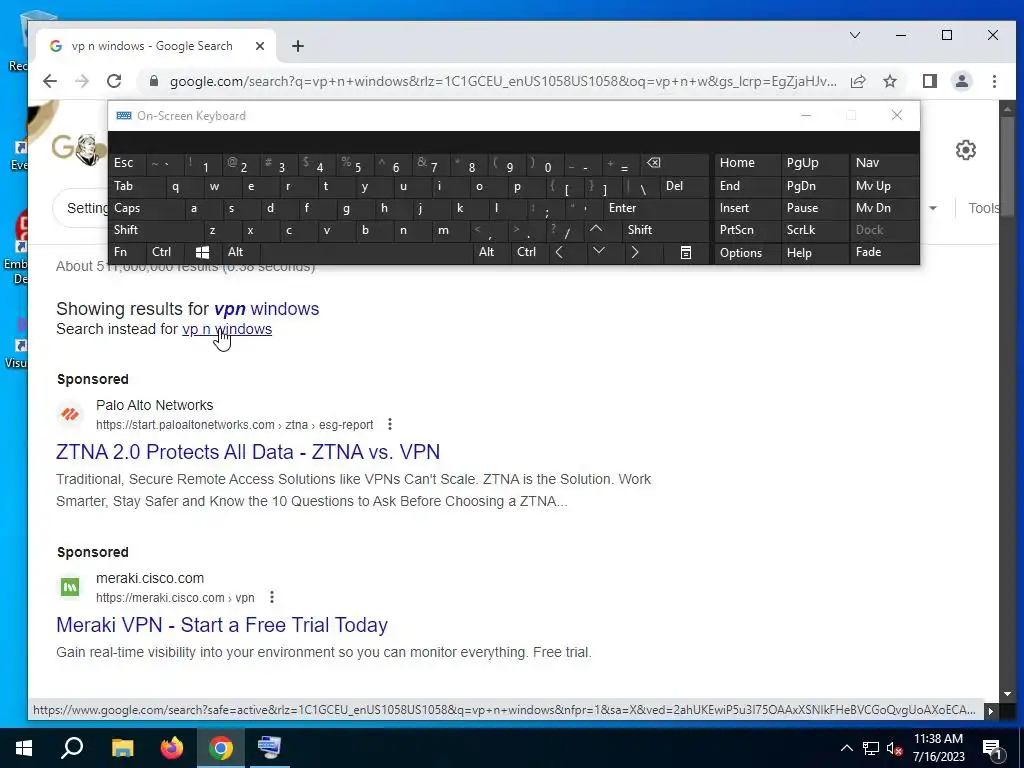Viewport: 1024px width, 768px height.
Task: Open Google quick settings gear
Action: point(966,150)
